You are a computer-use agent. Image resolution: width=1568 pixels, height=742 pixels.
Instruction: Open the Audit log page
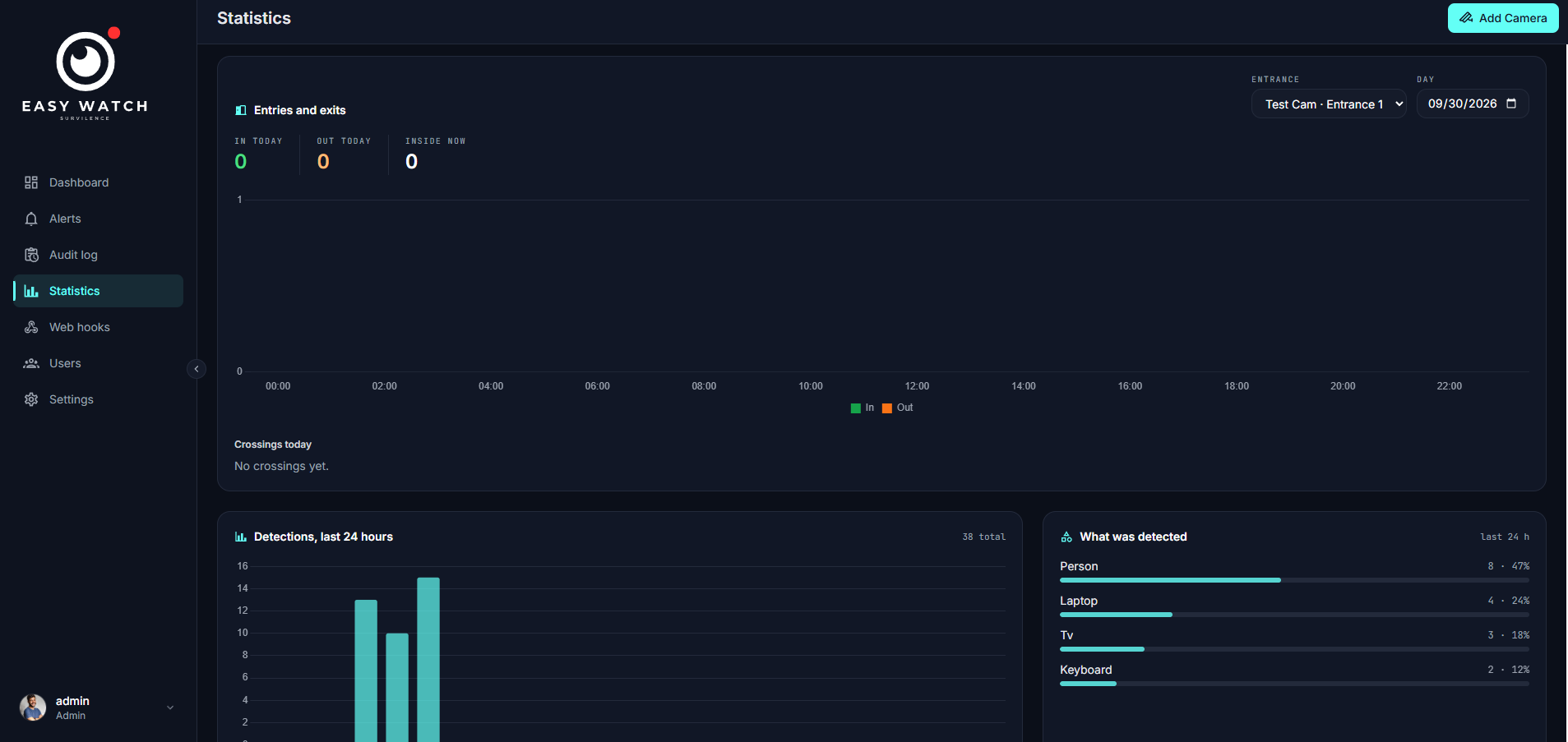tap(98, 255)
